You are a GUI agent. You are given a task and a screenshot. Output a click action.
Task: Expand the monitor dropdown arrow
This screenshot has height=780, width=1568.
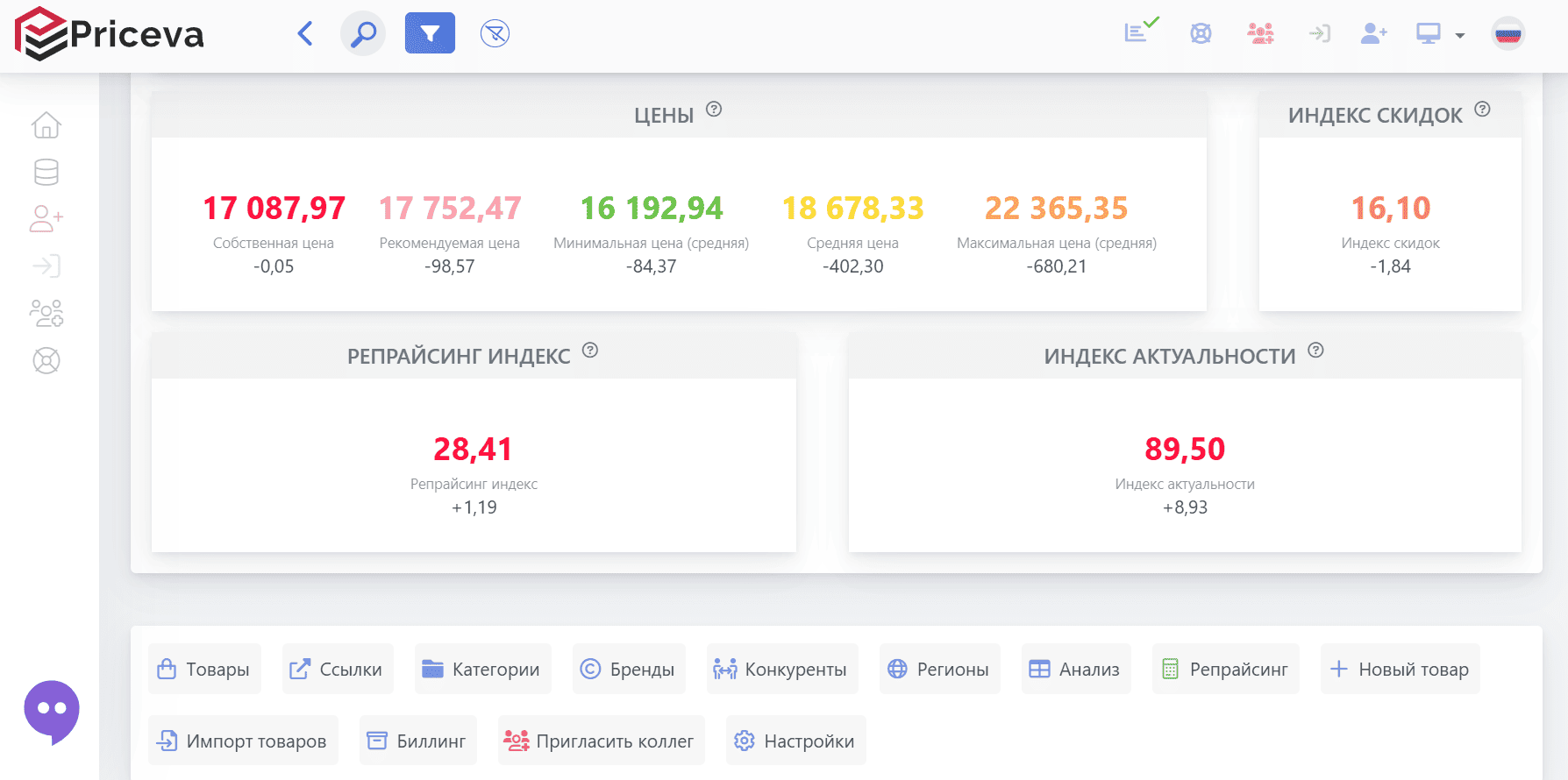tap(1460, 36)
